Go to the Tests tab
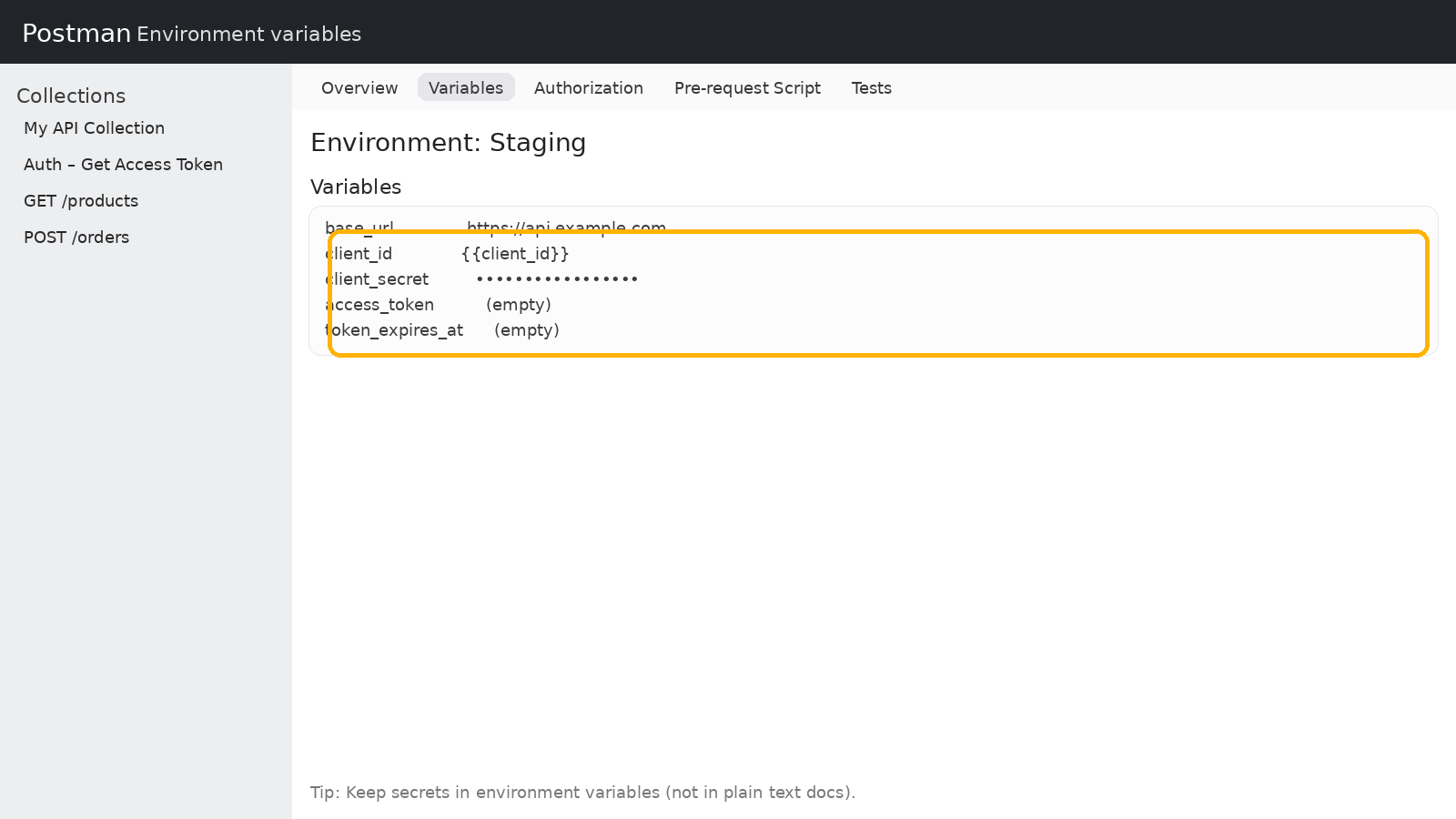The height and width of the screenshot is (819, 1456). point(871,88)
